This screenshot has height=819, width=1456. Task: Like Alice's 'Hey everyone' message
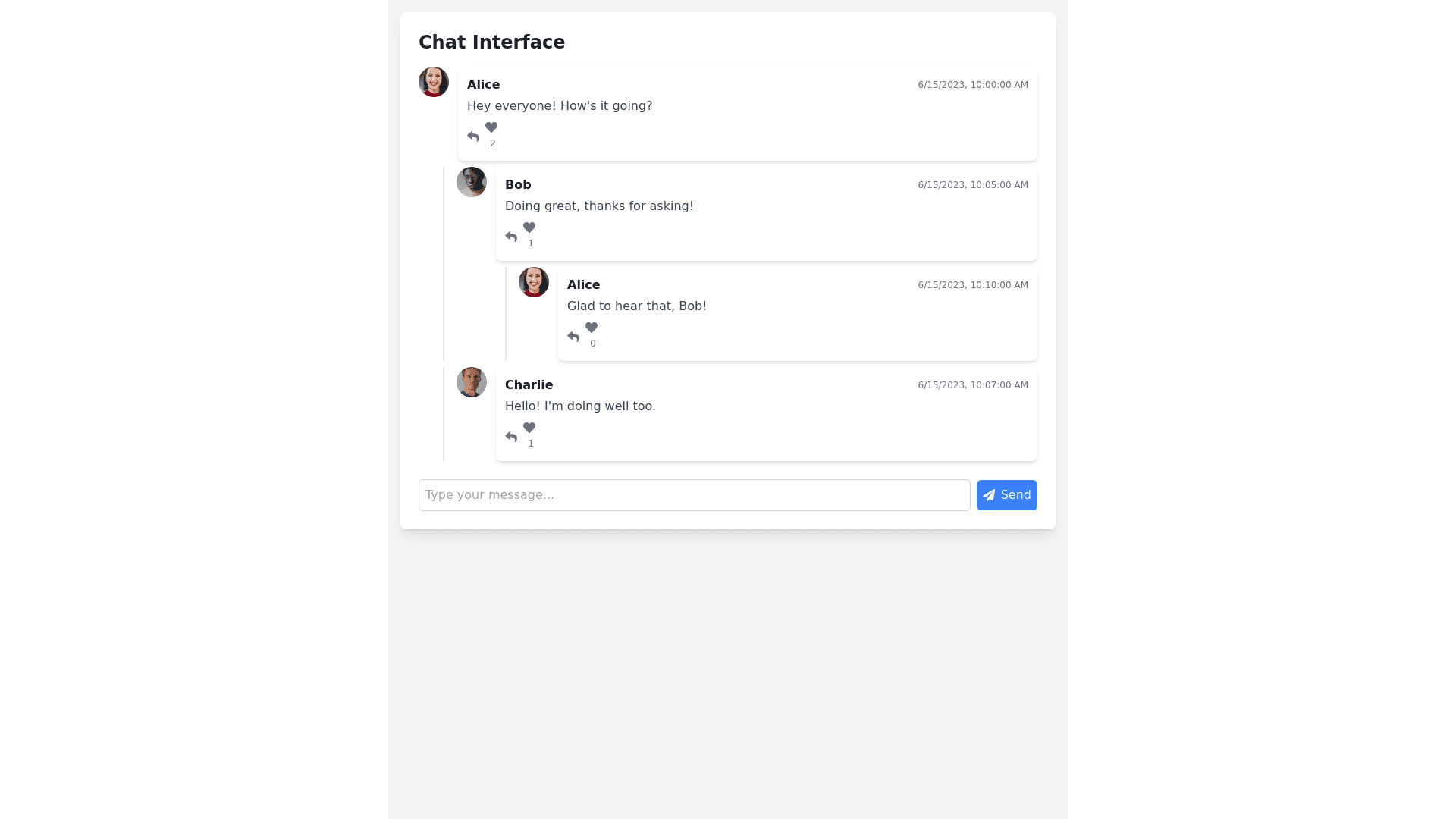(491, 127)
